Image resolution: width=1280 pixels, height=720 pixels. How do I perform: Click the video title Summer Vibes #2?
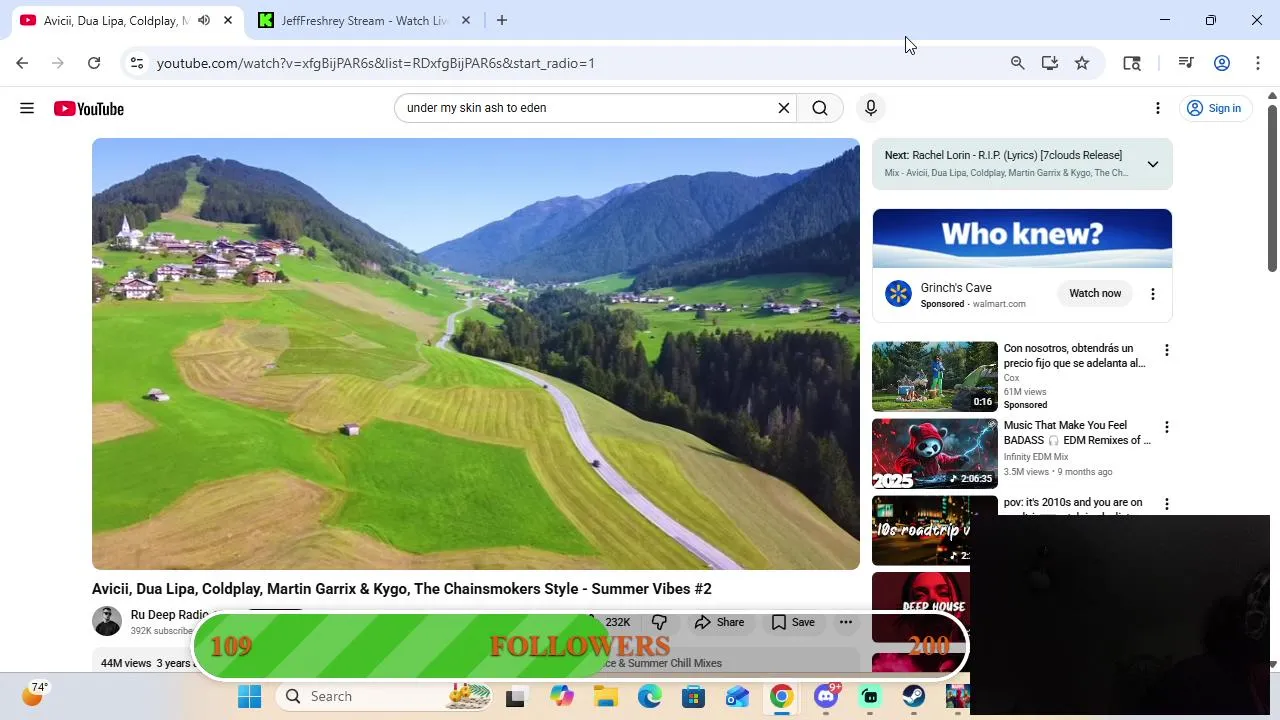[x=402, y=589]
